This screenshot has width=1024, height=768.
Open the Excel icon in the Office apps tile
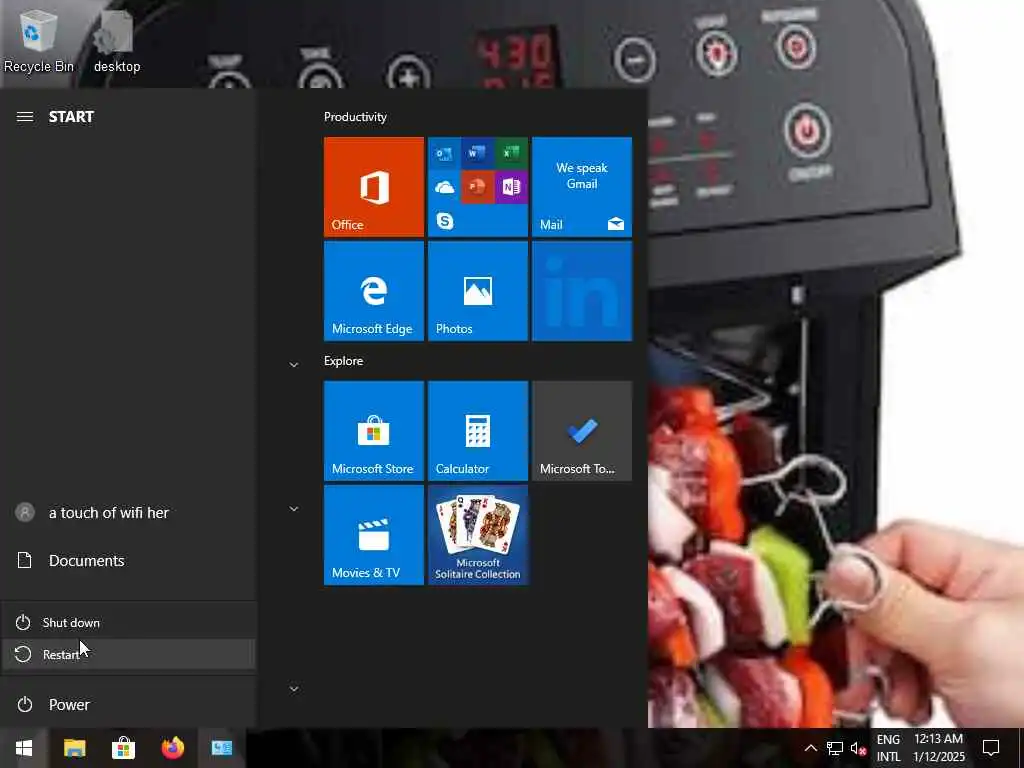point(511,153)
